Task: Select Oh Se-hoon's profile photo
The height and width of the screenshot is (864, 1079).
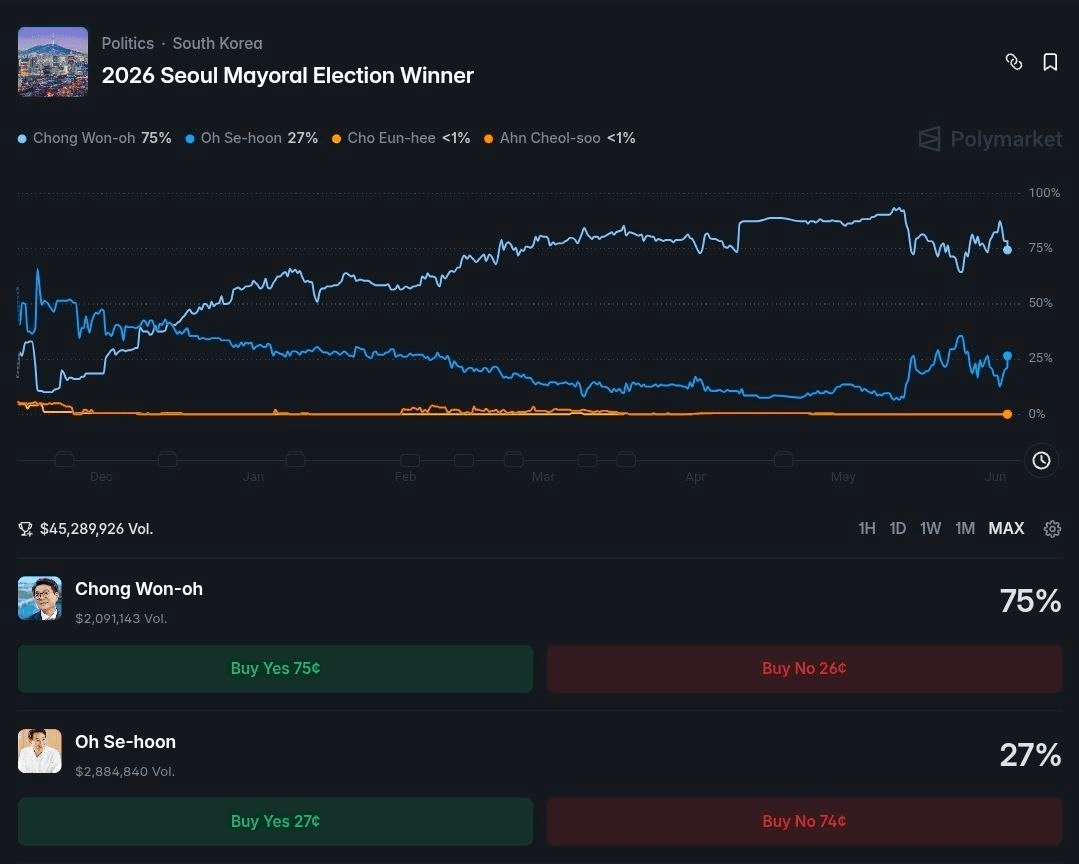Action: (40, 751)
